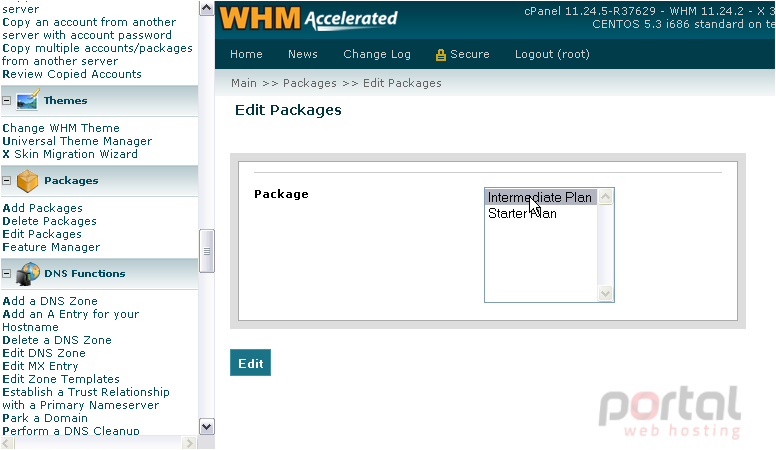Click the DNS Functions section heading
Image resolution: width=776 pixels, height=450 pixels.
(x=85, y=273)
